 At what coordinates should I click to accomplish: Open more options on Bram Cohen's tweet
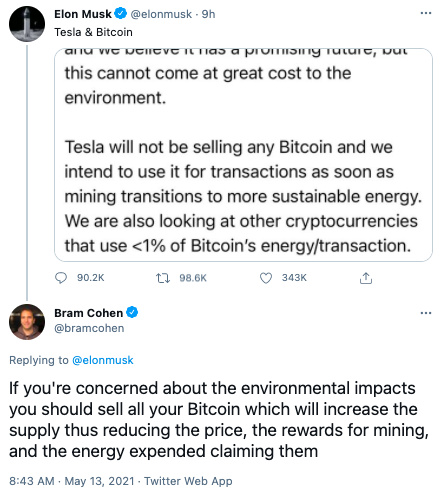pyautogui.click(x=426, y=313)
